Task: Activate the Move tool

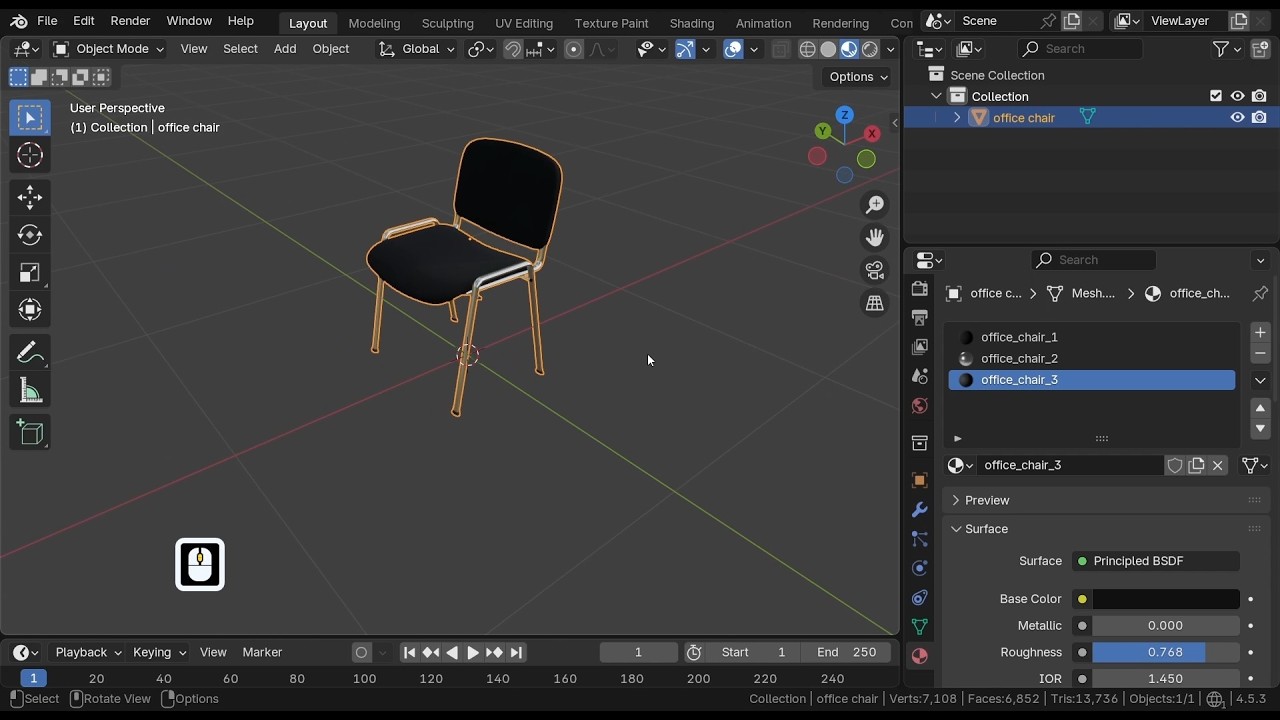Action: pyautogui.click(x=30, y=197)
